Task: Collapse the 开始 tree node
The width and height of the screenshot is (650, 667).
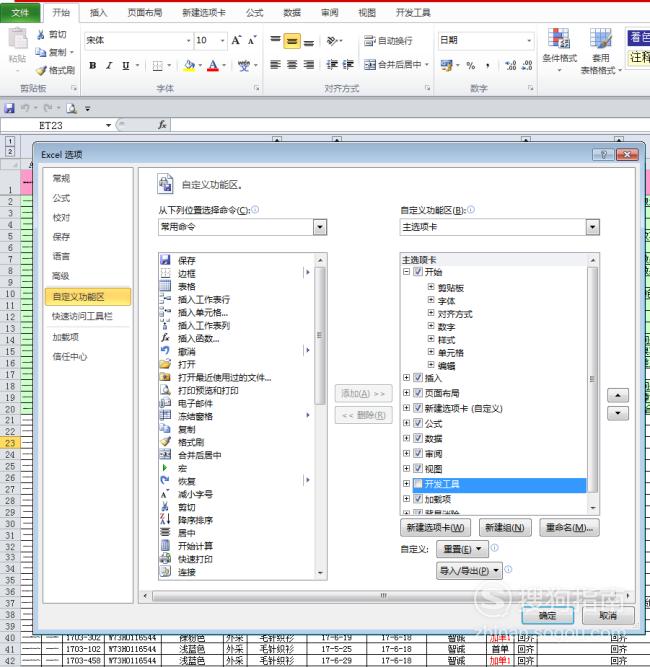Action: click(x=407, y=272)
